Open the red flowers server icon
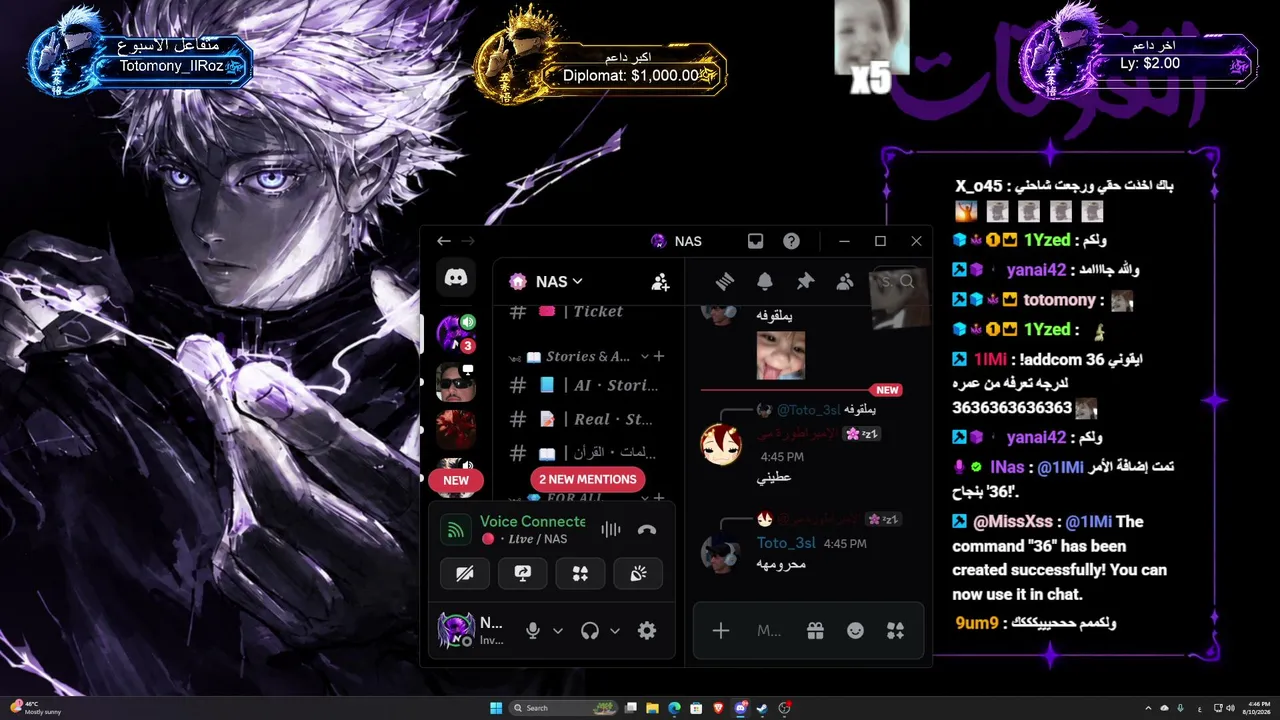This screenshot has height=720, width=1280. click(456, 429)
